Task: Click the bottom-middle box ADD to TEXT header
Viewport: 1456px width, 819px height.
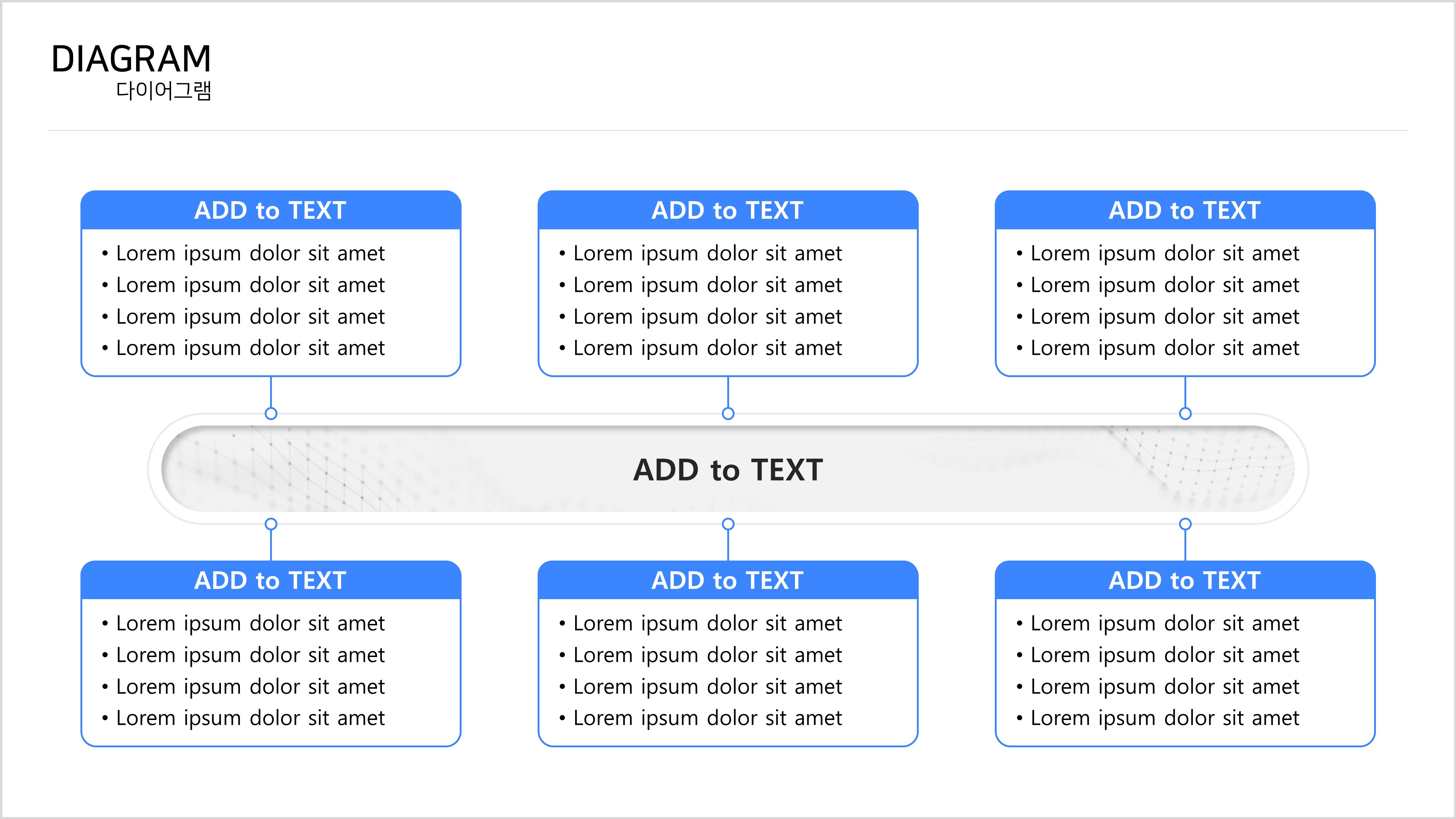Action: coord(728,581)
